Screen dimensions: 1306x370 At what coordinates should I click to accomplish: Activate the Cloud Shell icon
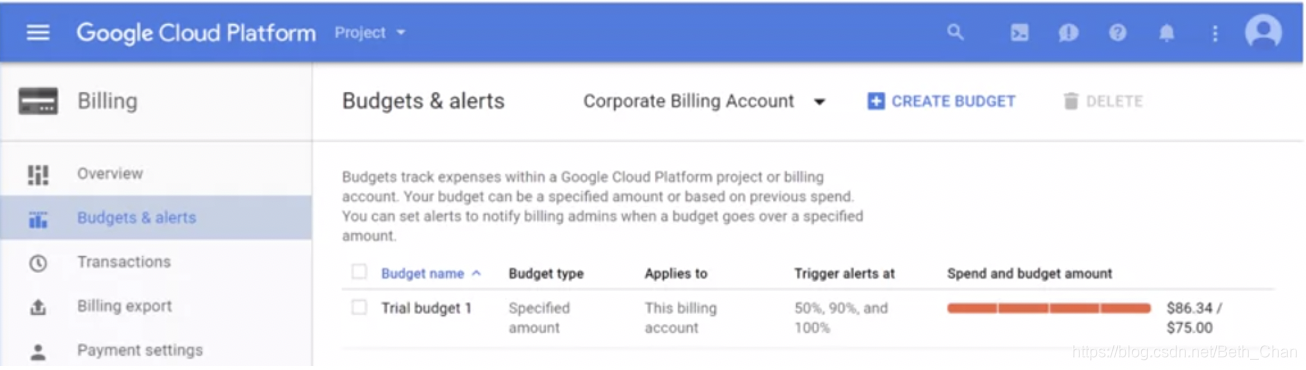pos(1019,33)
